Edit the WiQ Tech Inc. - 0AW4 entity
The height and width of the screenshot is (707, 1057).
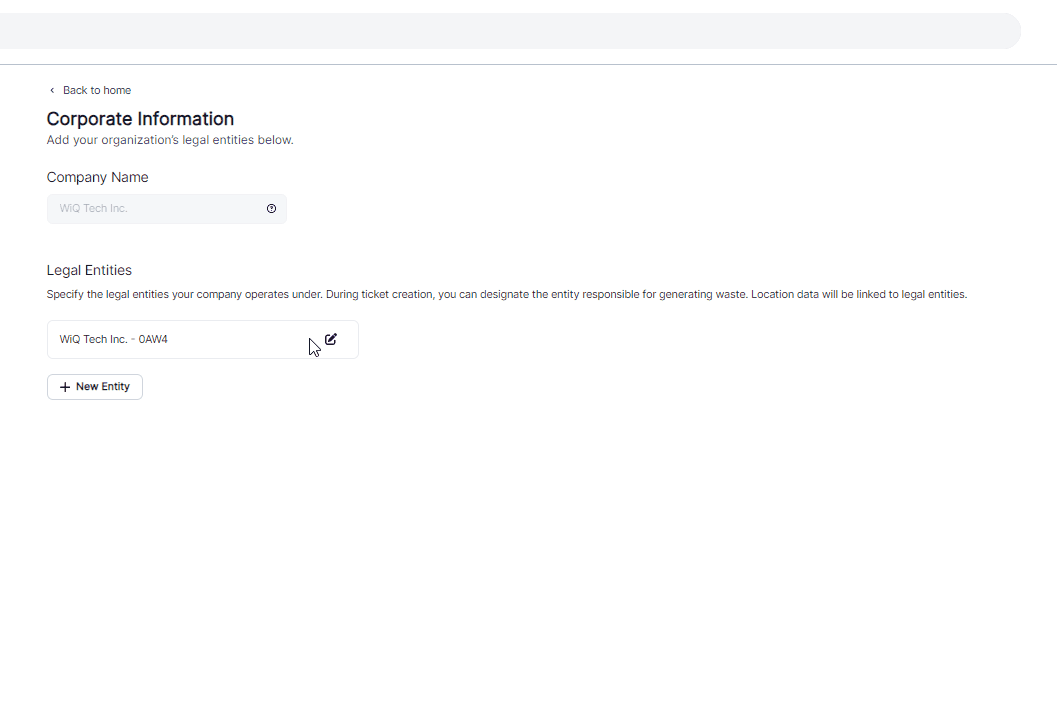[x=331, y=339]
